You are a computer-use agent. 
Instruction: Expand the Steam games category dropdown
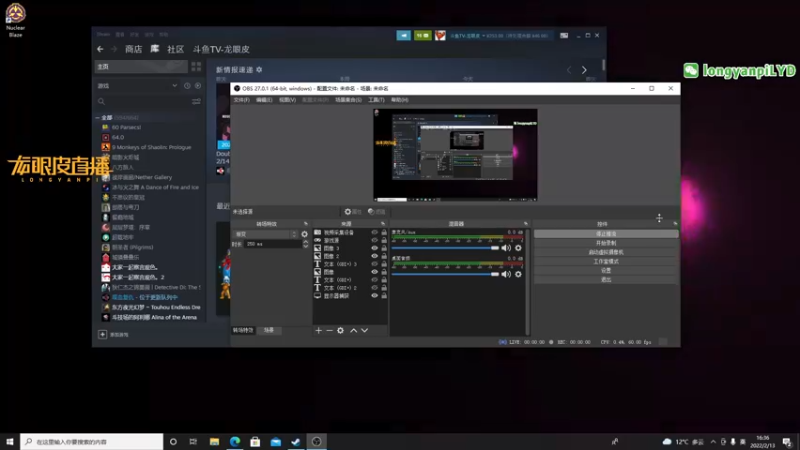pyautogui.click(x=174, y=86)
